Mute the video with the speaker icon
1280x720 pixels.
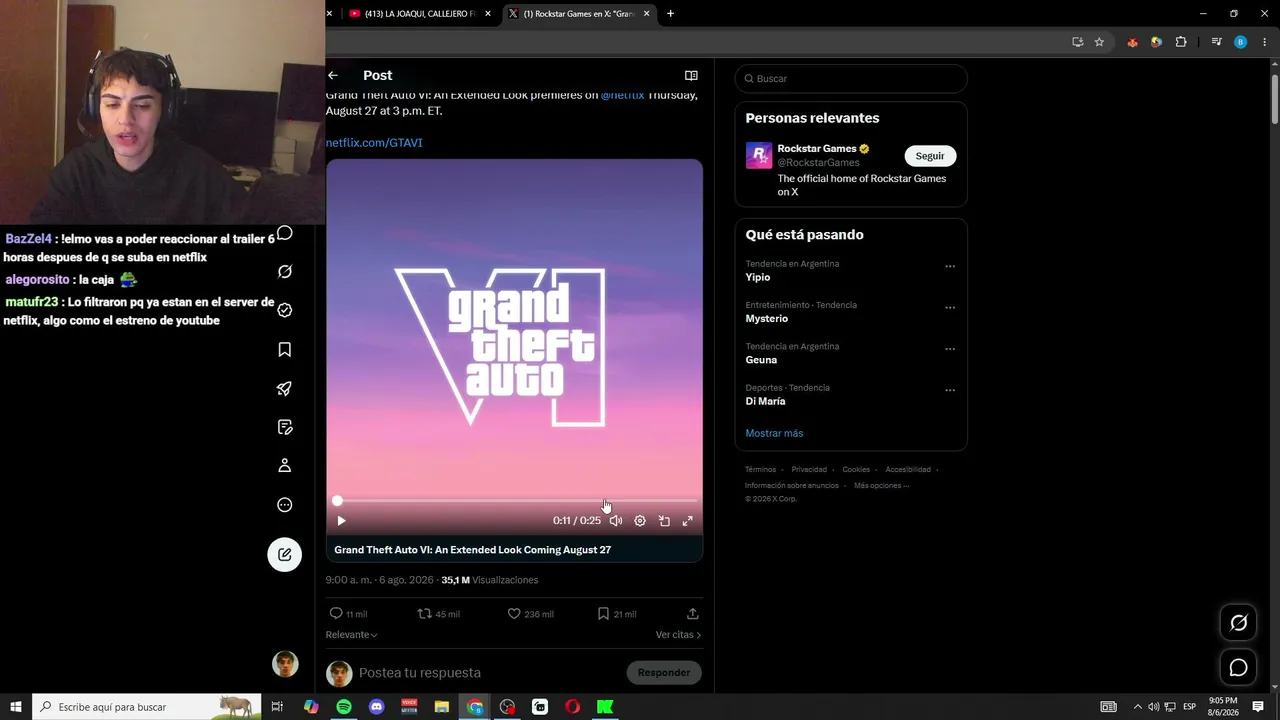click(616, 521)
